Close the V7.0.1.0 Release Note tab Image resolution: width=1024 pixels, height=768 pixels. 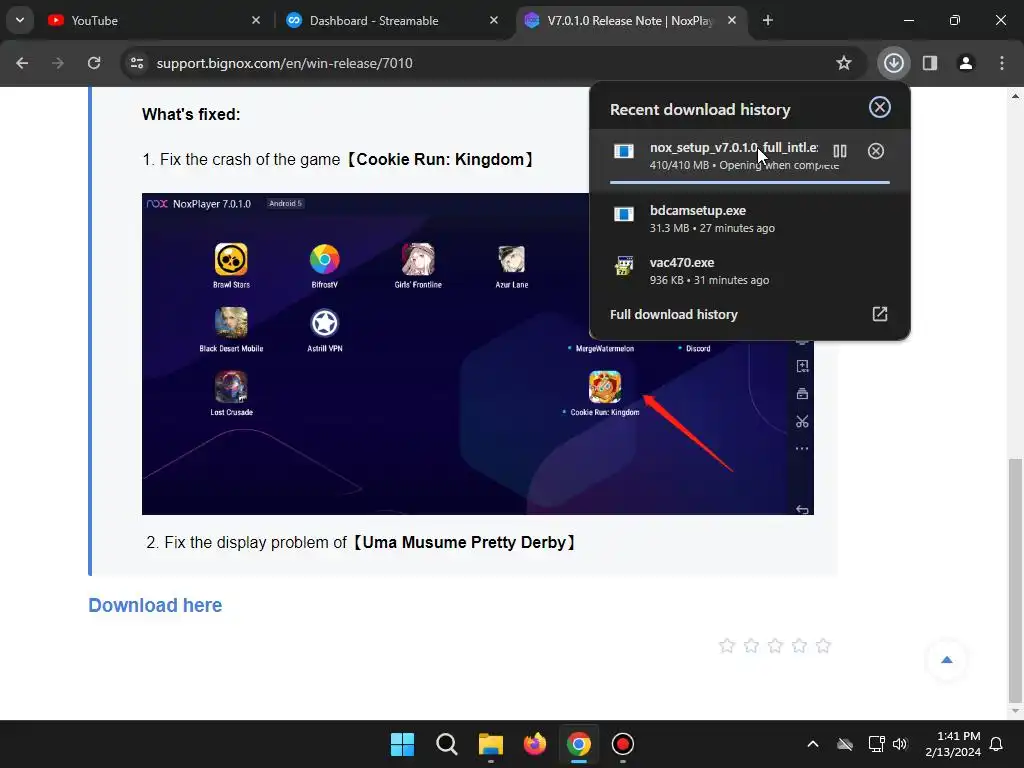(732, 21)
